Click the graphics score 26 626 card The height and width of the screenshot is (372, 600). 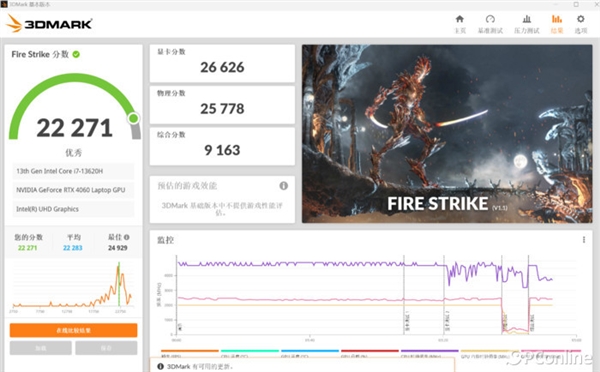(222, 64)
